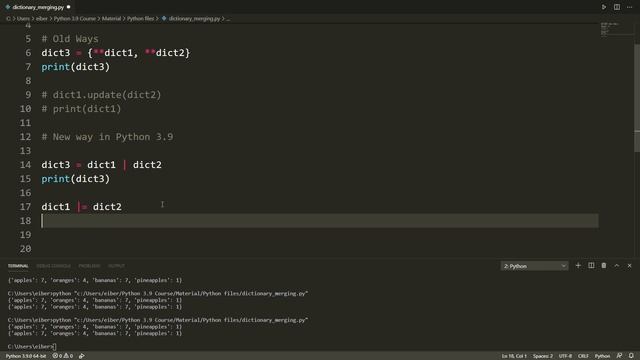Viewport: 640px width, 360px height.
Task: Close the terminal panel
Action: pyautogui.click(x=629, y=266)
